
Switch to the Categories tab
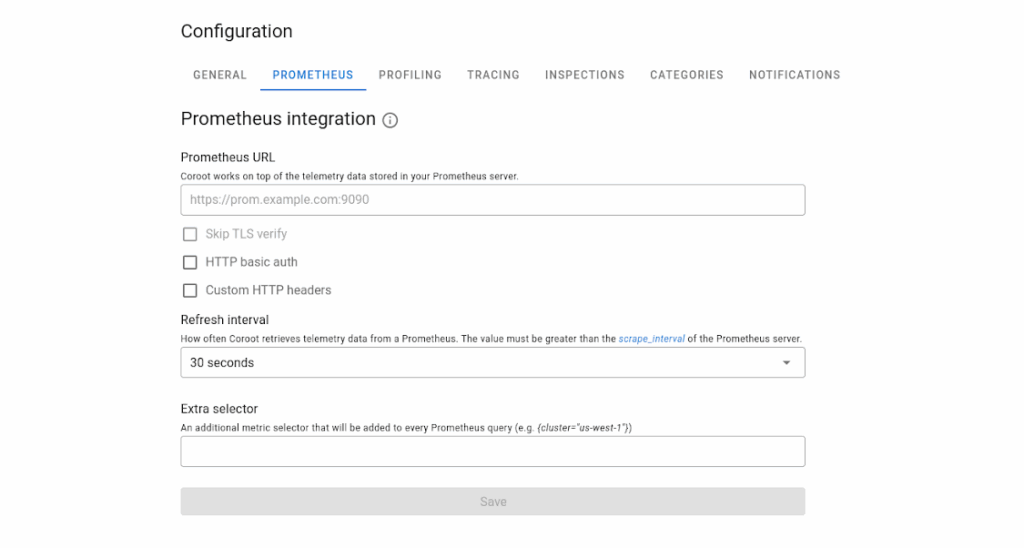click(x=686, y=75)
